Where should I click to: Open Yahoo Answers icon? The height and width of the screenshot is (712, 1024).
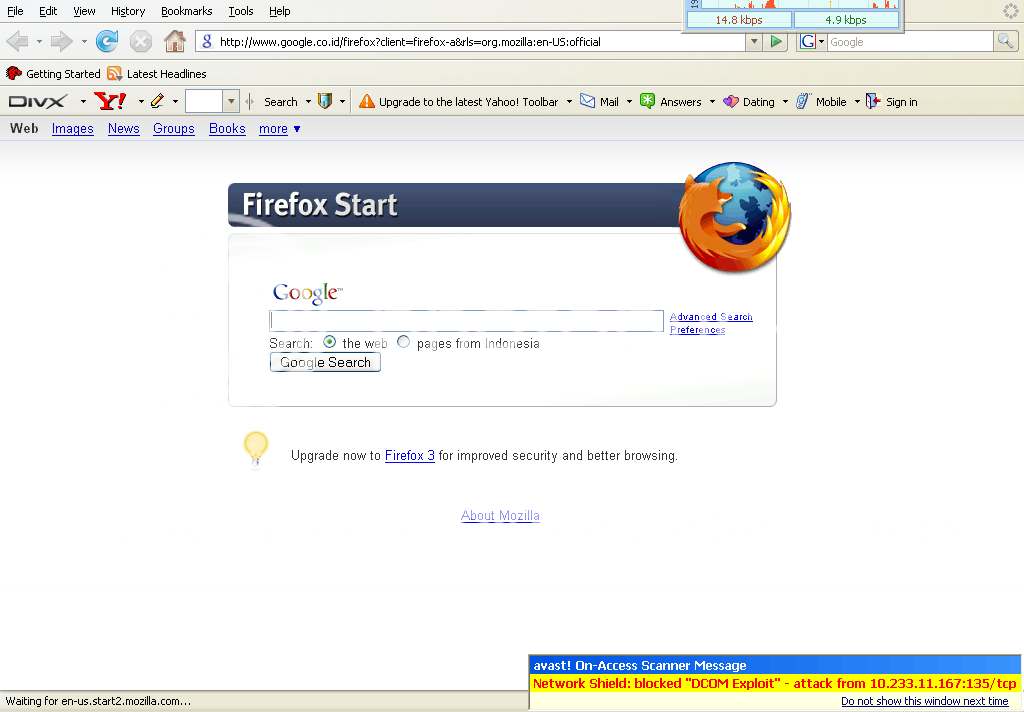(647, 101)
